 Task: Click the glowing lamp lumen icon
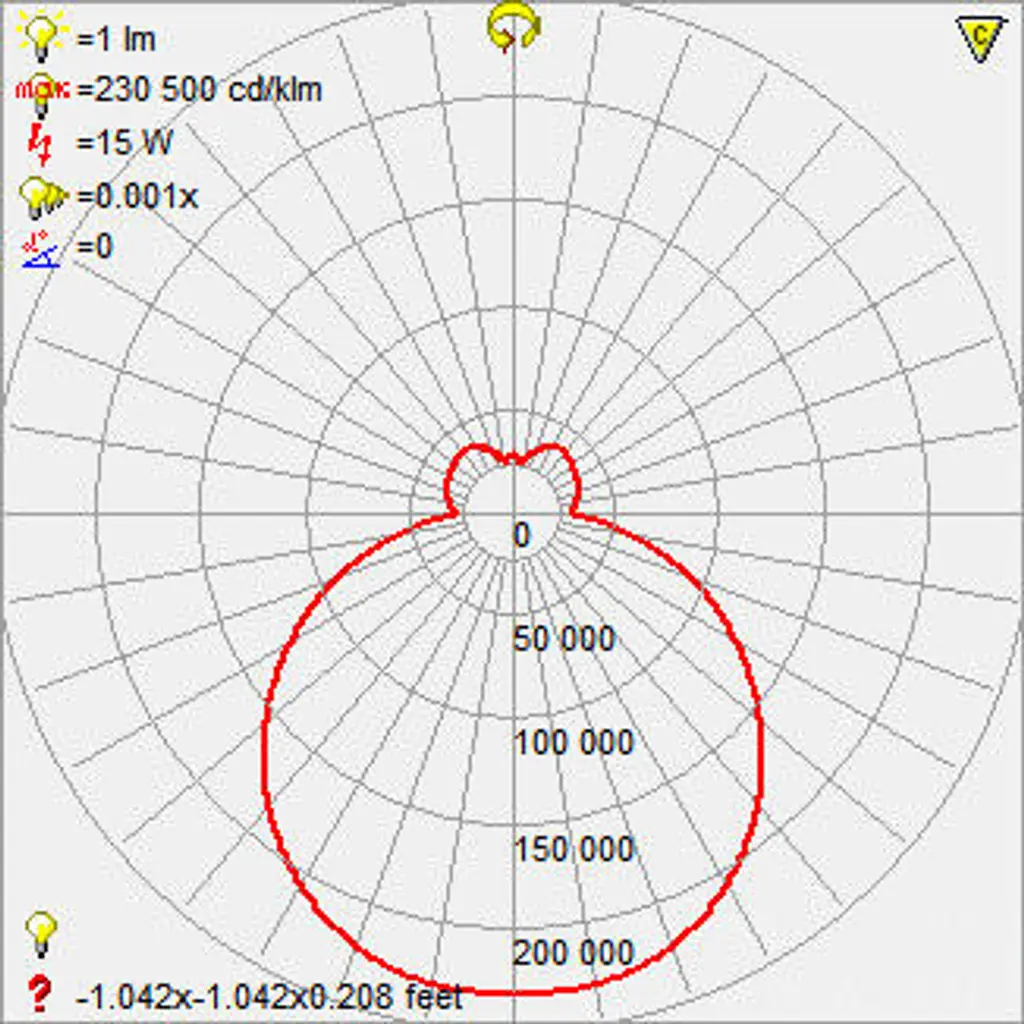[x=41, y=39]
